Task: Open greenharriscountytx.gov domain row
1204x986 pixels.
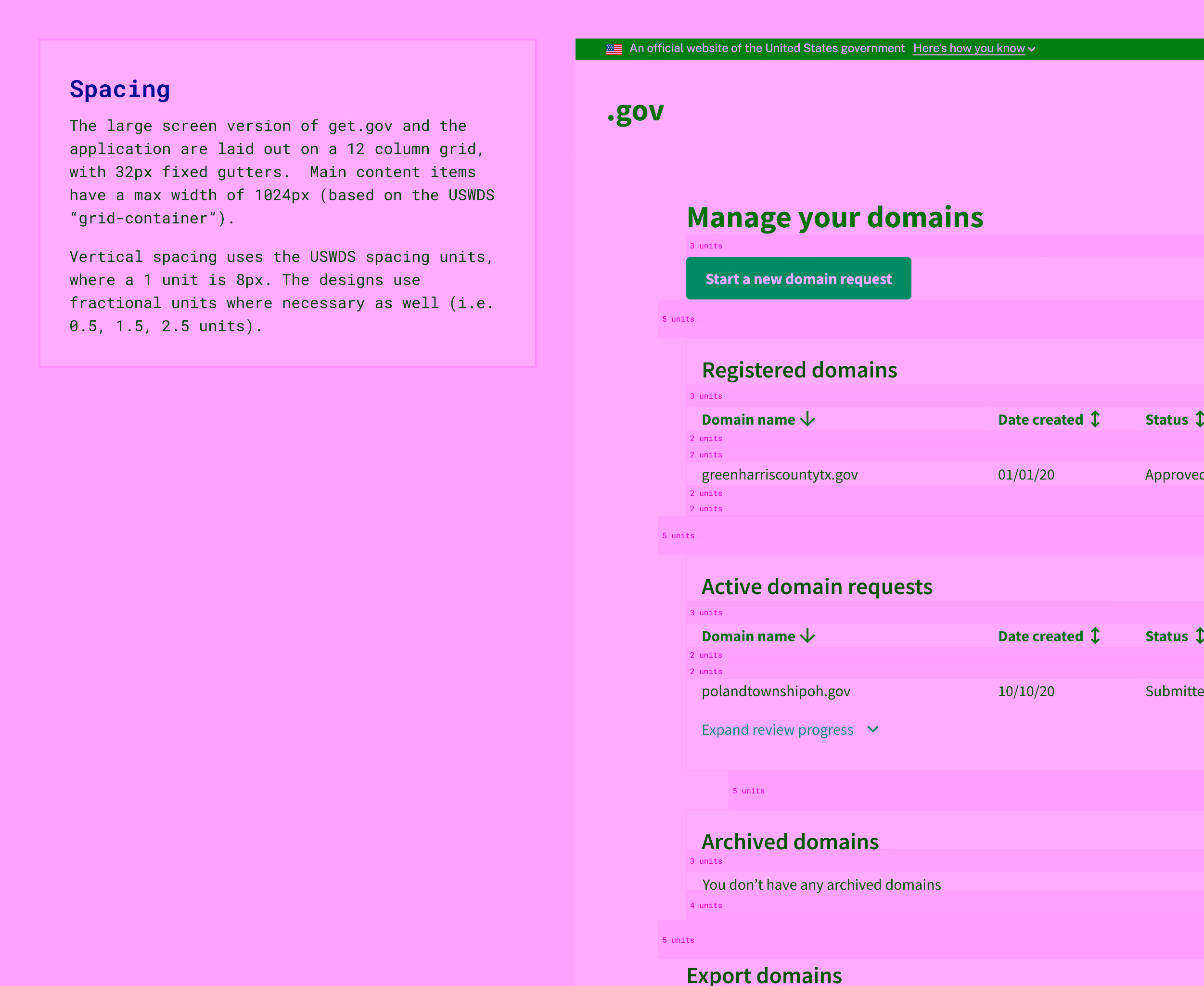Action: click(x=780, y=475)
